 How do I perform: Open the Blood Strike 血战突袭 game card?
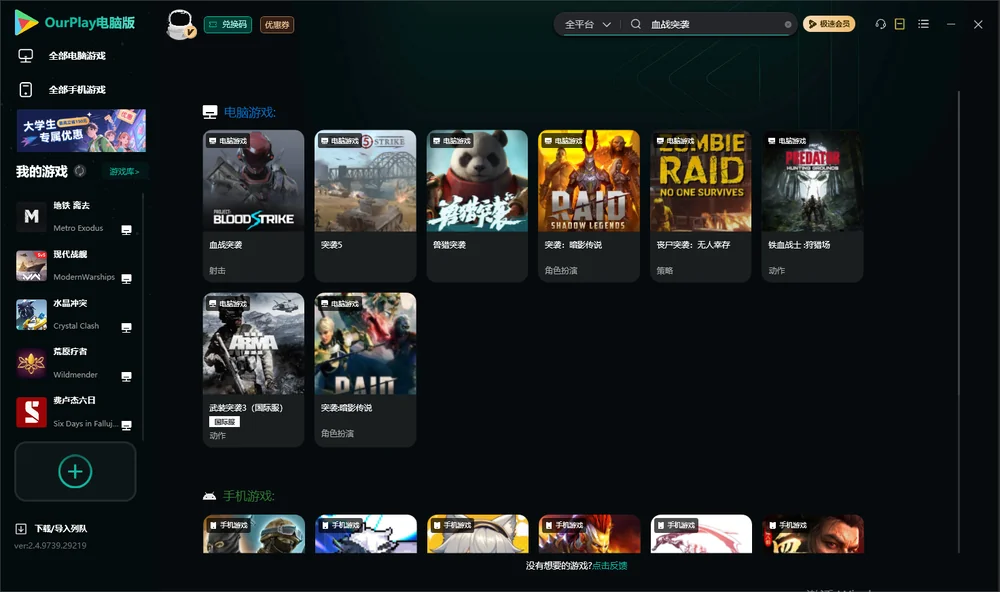tap(254, 206)
